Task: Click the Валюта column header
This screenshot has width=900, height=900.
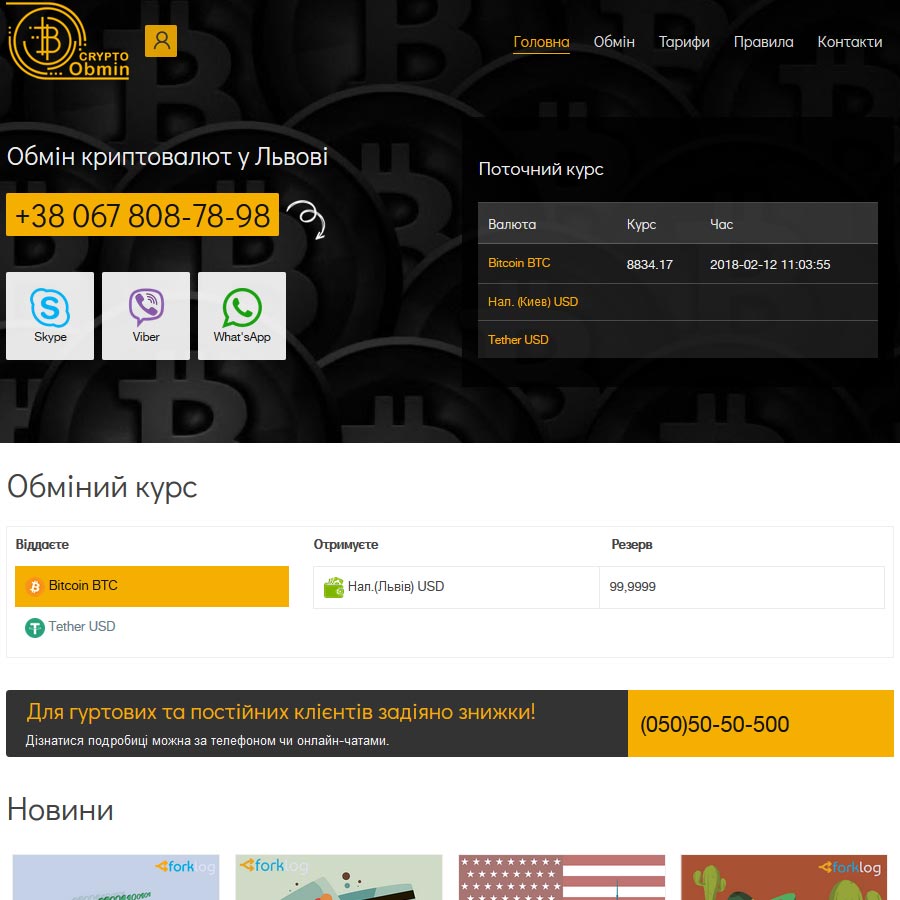Action: tap(512, 224)
